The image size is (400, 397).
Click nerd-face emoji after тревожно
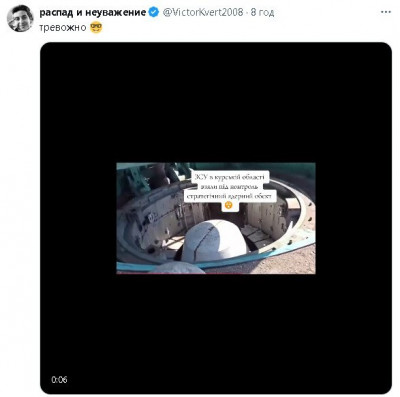[x=96, y=27]
